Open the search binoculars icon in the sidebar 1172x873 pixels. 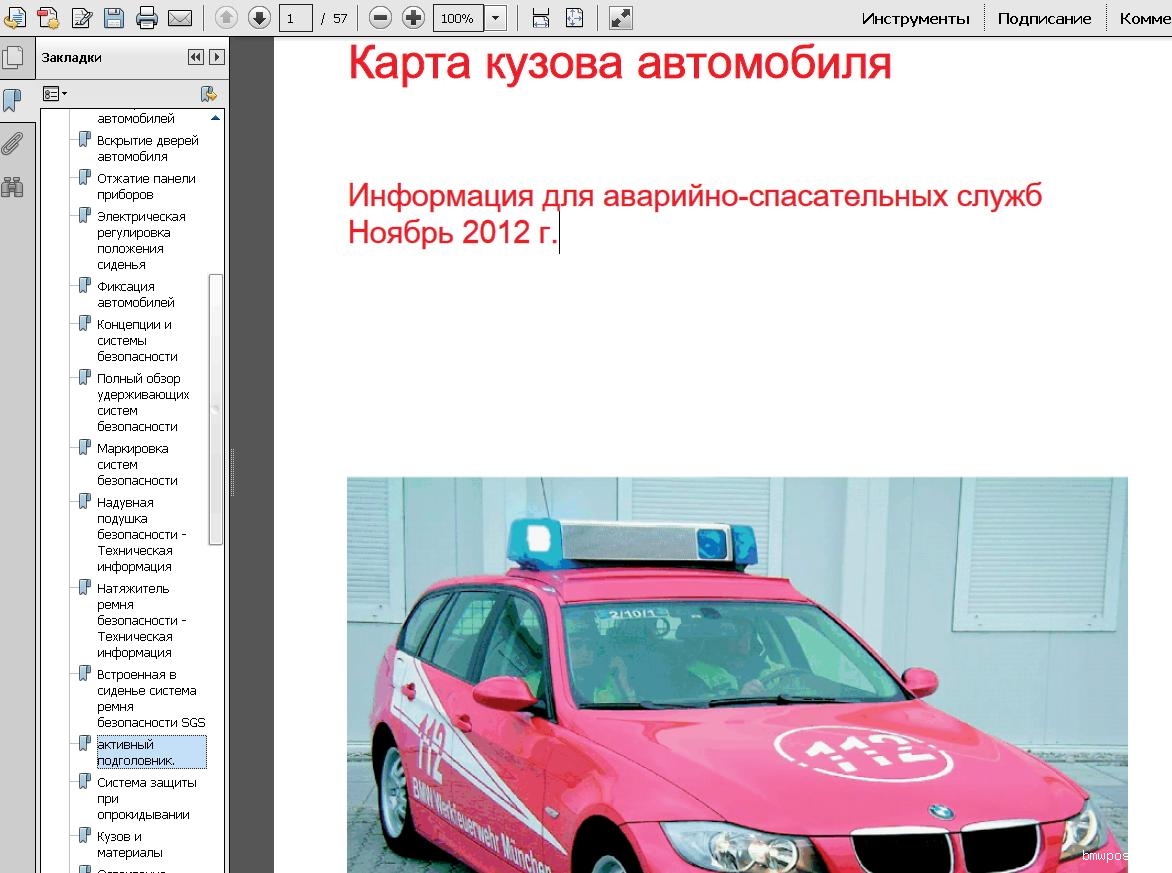coord(12,187)
